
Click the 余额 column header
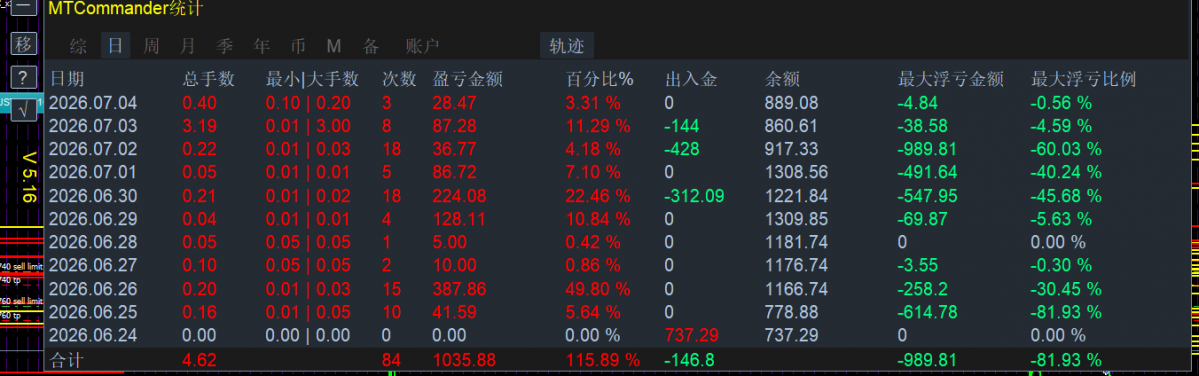pyautogui.click(x=782, y=79)
